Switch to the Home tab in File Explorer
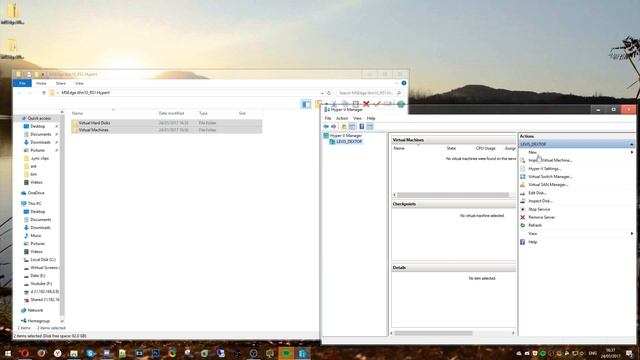Screen dimensions: 640x360 pyautogui.click(x=41, y=83)
